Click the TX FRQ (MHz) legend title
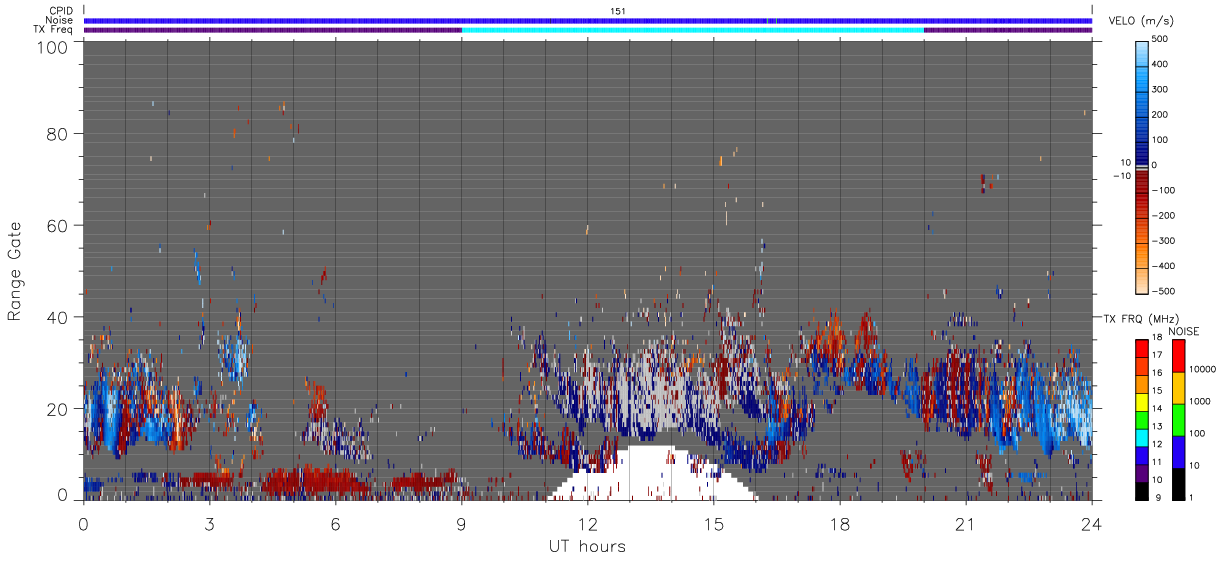The width and height of the screenshot is (1228, 567). click(1140, 319)
